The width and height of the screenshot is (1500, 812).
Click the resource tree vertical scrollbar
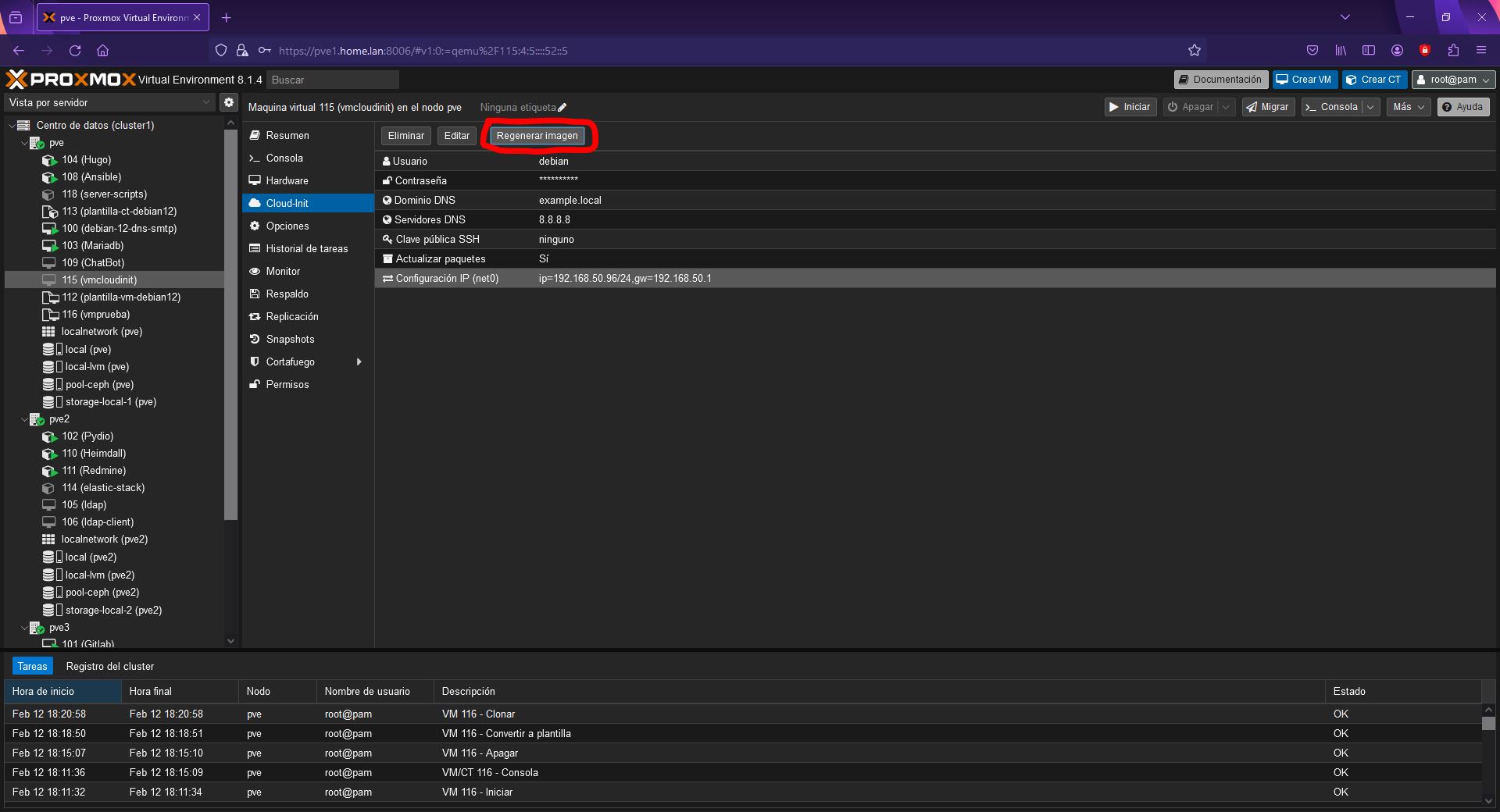click(x=230, y=324)
